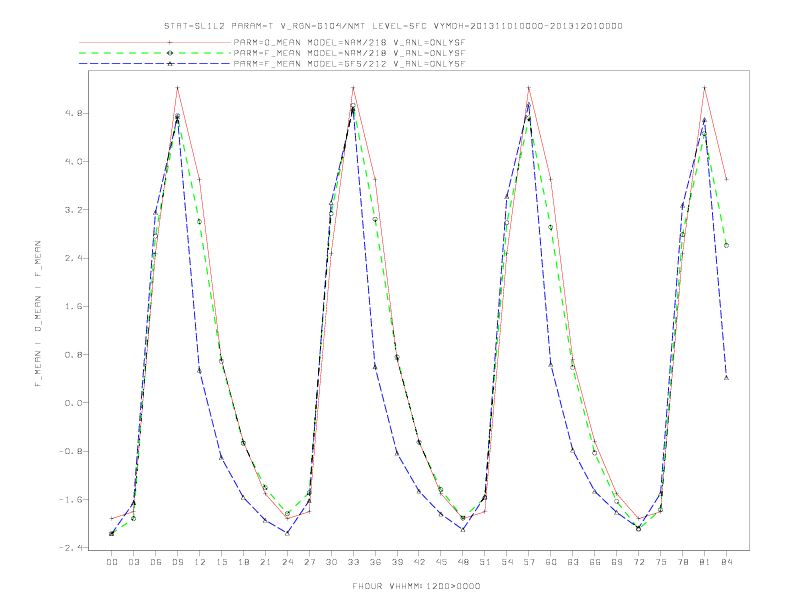Click the 39 forecast hour tick label
792x612 pixels.
coord(397,562)
